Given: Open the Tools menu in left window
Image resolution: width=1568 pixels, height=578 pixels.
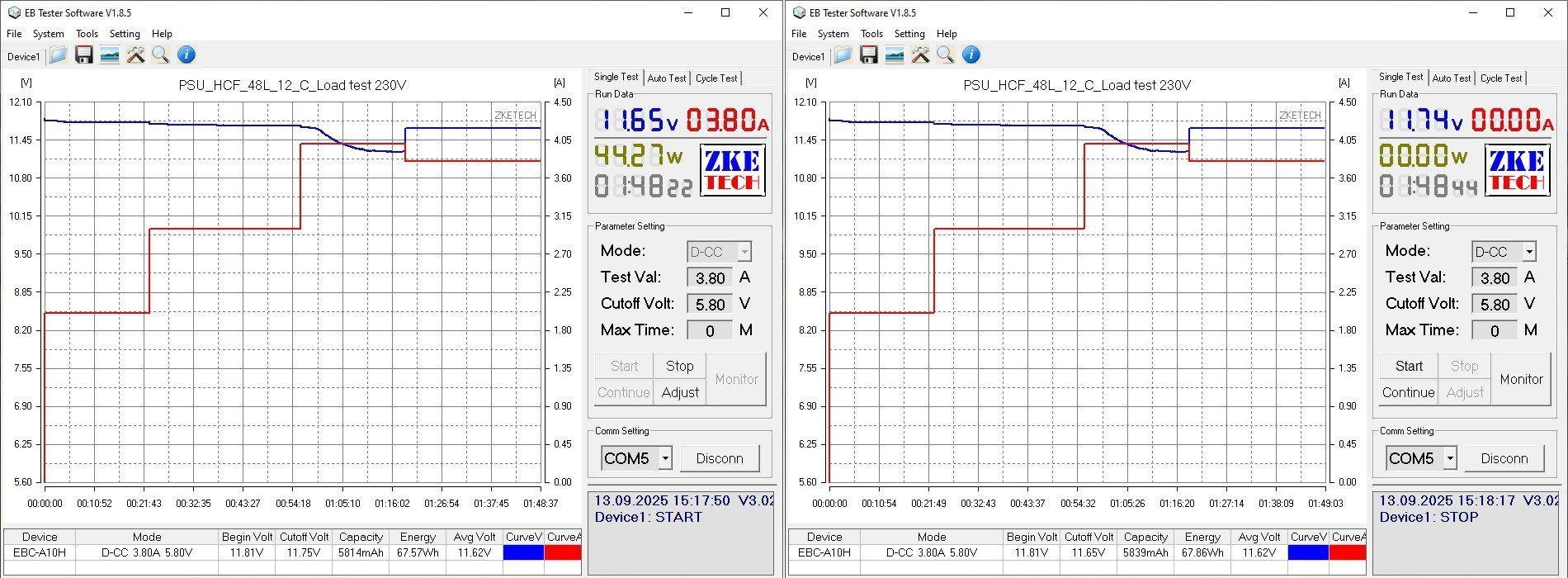Looking at the screenshot, I should click(x=87, y=34).
